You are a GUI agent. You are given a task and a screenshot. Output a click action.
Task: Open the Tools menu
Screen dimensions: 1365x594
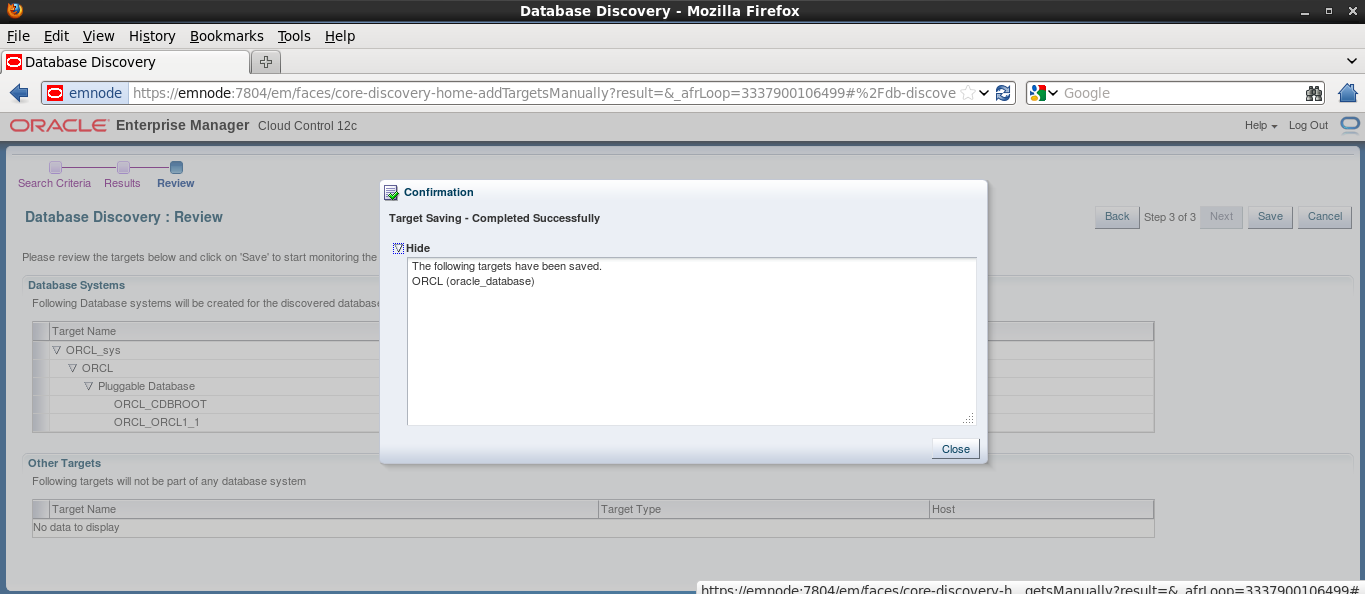[x=294, y=36]
